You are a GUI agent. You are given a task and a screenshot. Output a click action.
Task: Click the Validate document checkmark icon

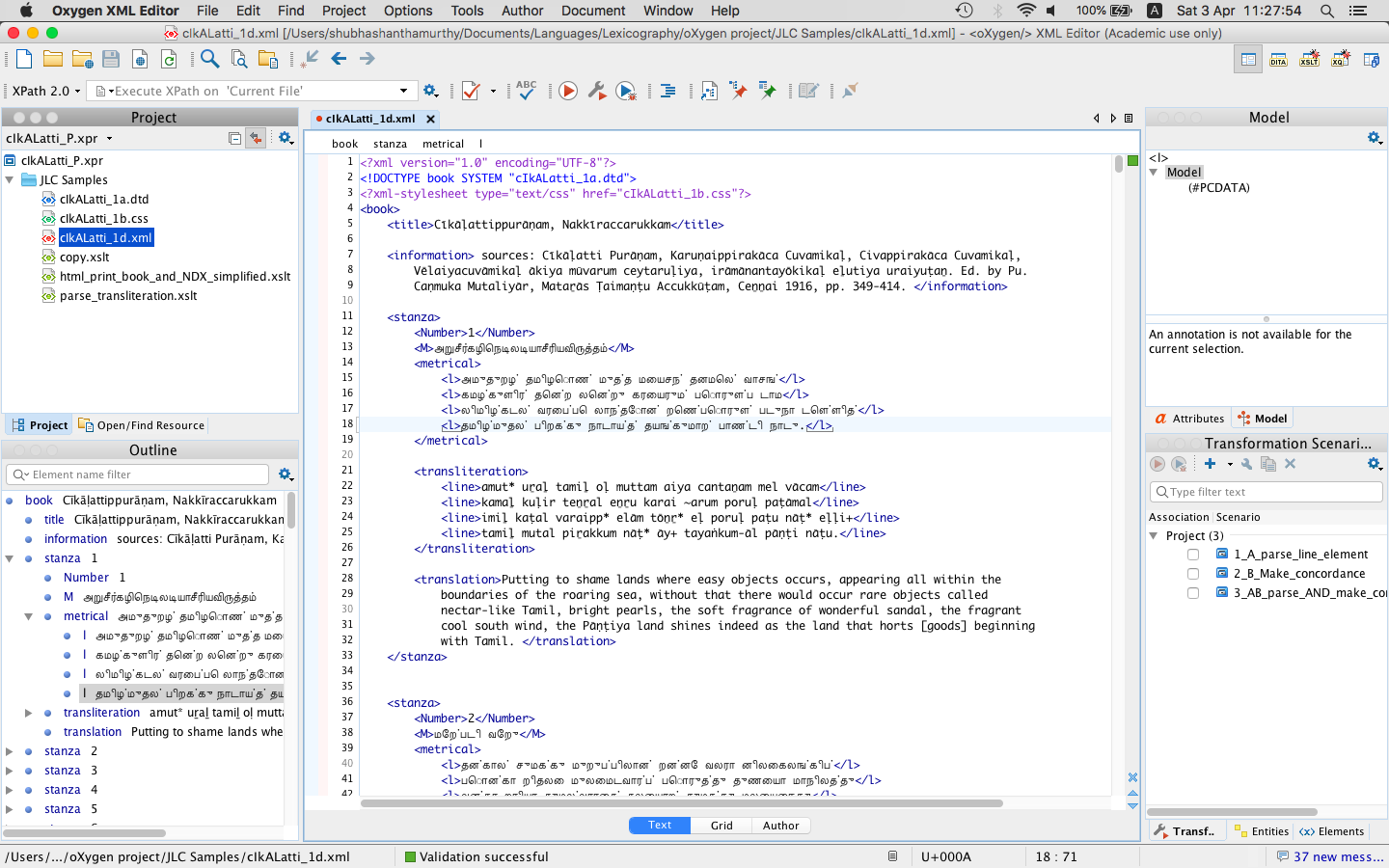tap(471, 91)
